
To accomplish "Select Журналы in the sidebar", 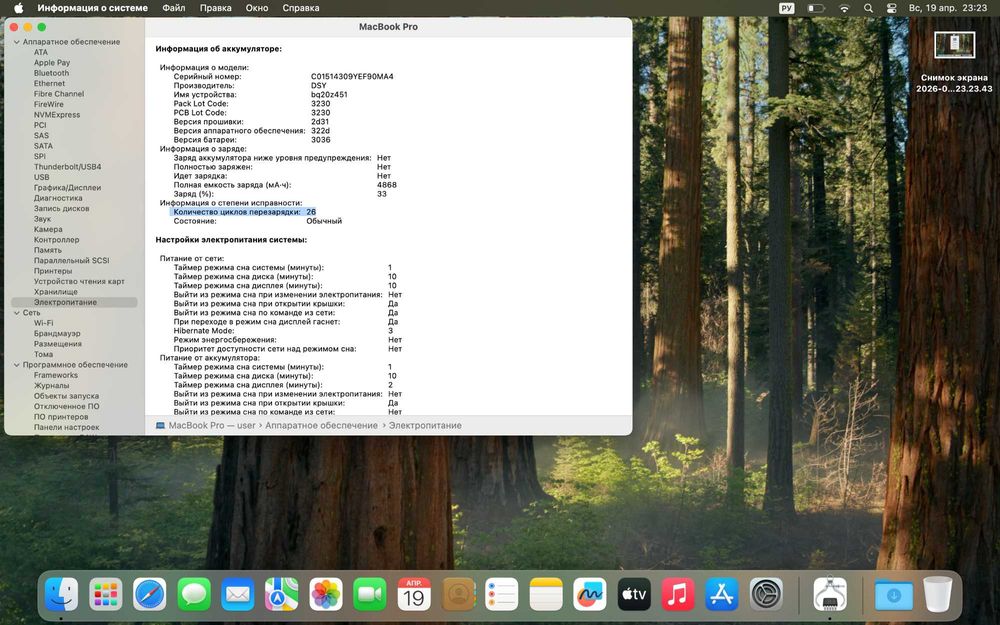I will [52, 386].
